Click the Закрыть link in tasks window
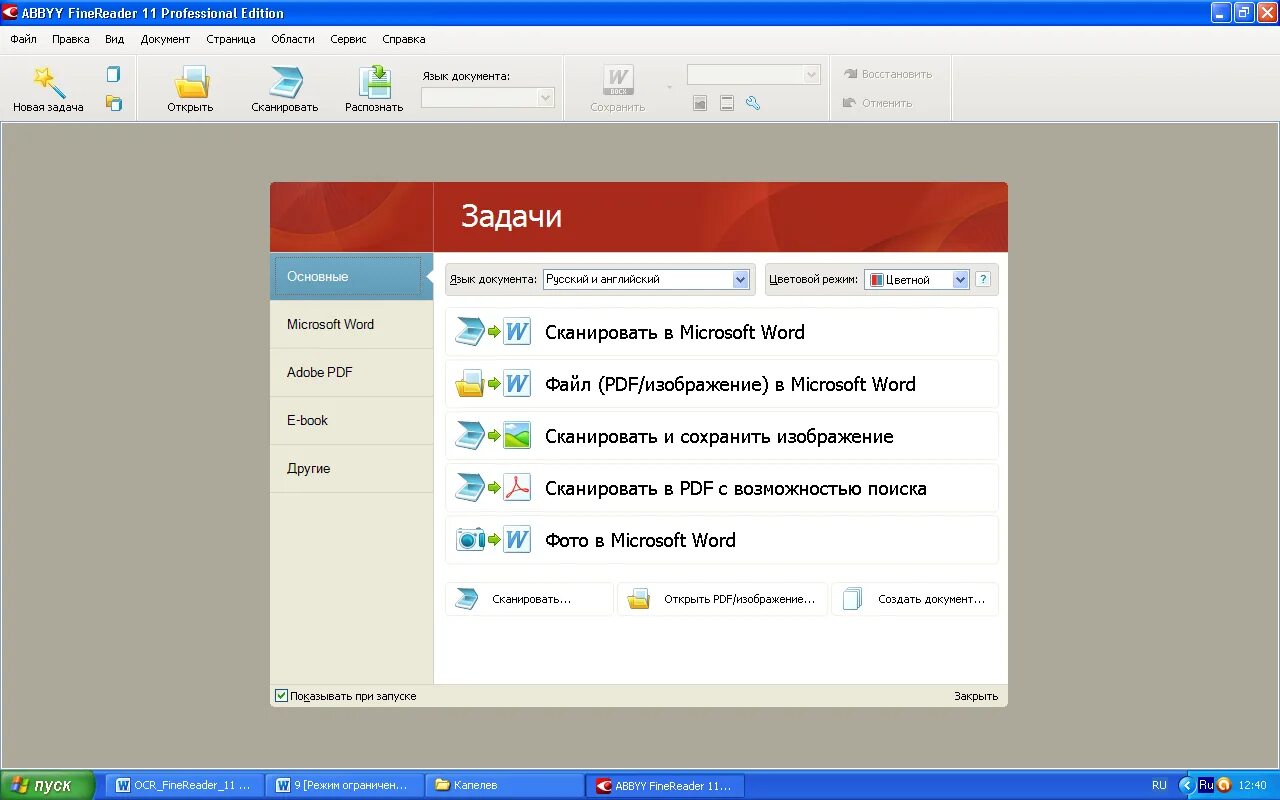The width and height of the screenshot is (1280, 800). [x=976, y=696]
